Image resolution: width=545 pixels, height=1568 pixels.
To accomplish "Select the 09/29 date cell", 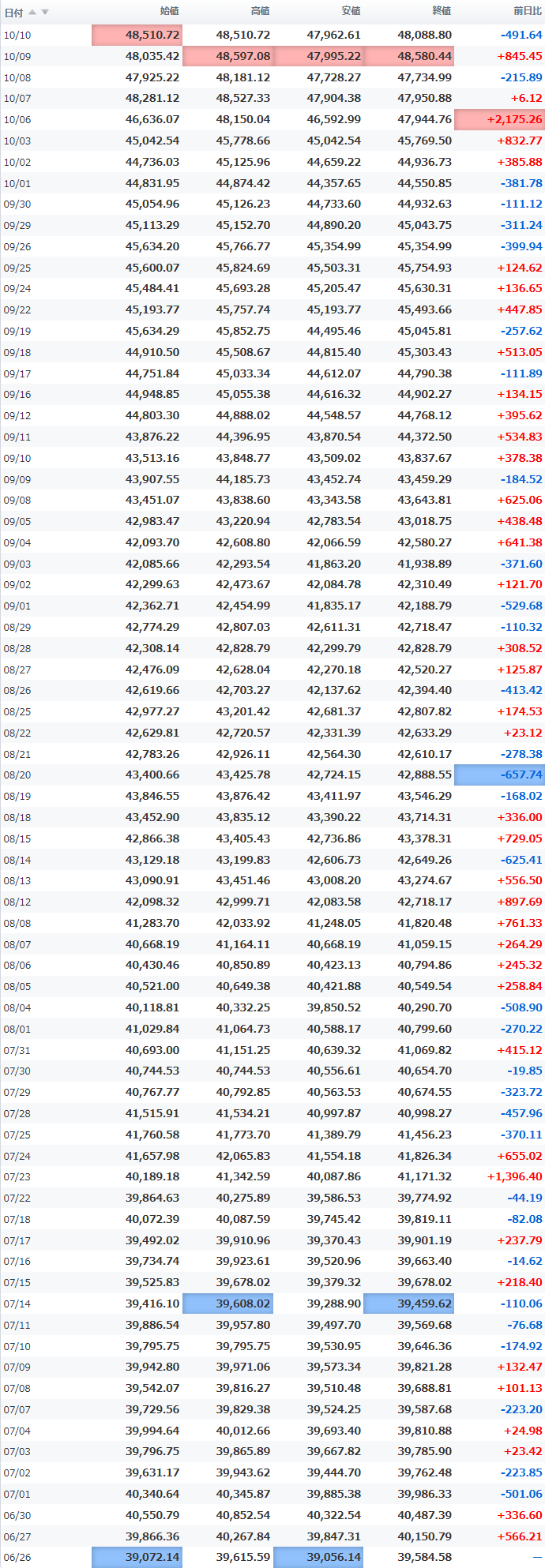I will click(17, 225).
